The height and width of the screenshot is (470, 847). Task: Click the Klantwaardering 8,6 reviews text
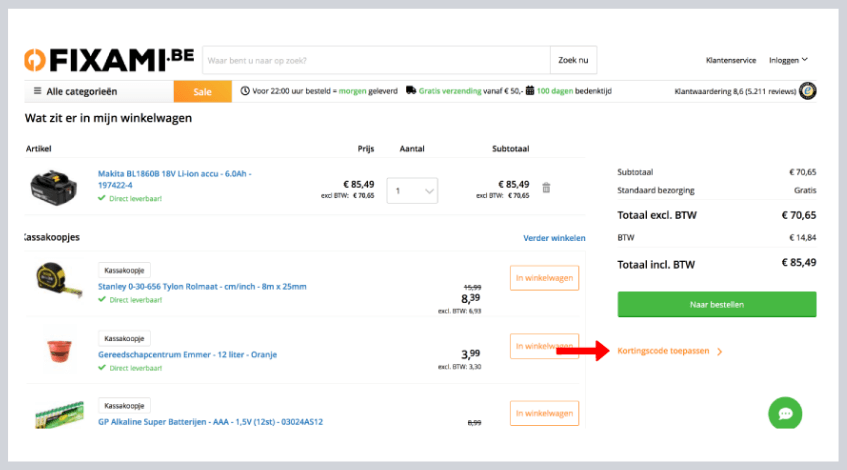[x=735, y=91]
